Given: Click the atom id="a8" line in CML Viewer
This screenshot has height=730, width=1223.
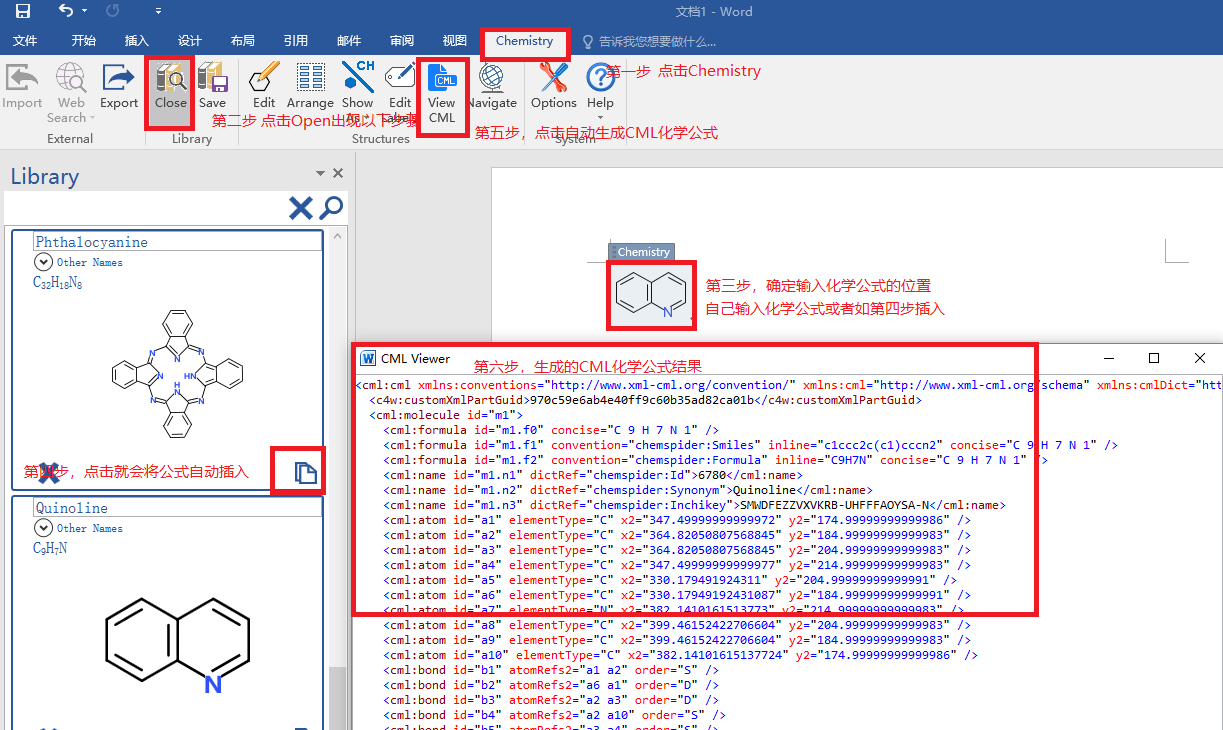Looking at the screenshot, I should pos(677,625).
